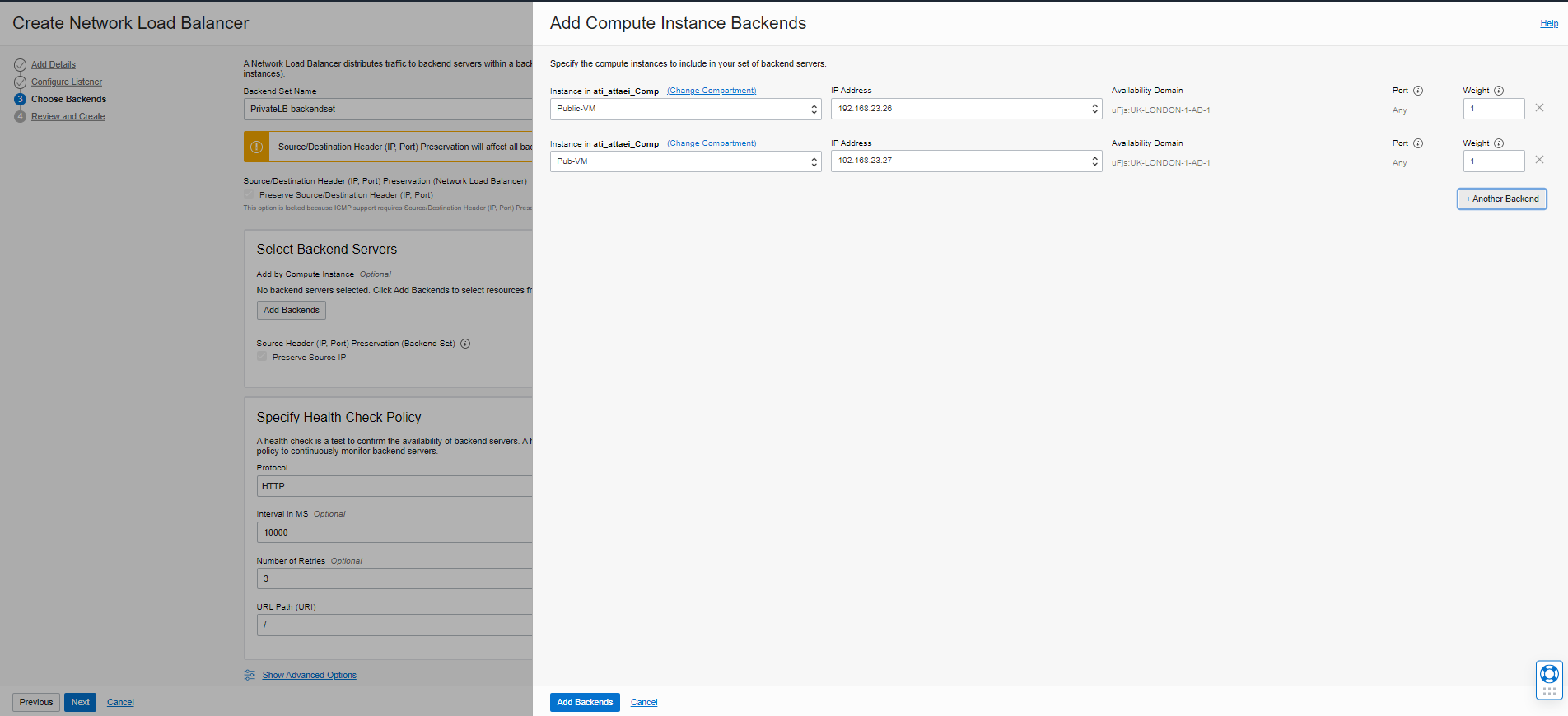Remove the Pub-VM backend row

(1539, 160)
